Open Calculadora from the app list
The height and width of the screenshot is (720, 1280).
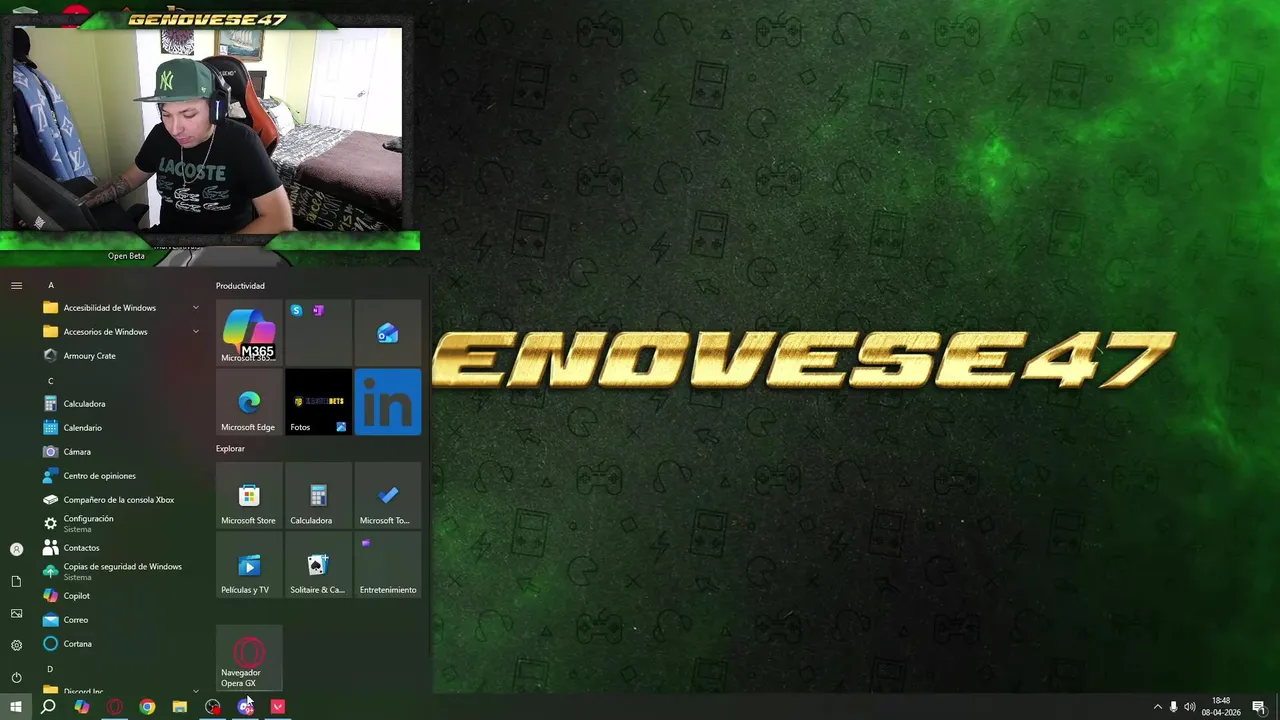[x=121, y=404]
